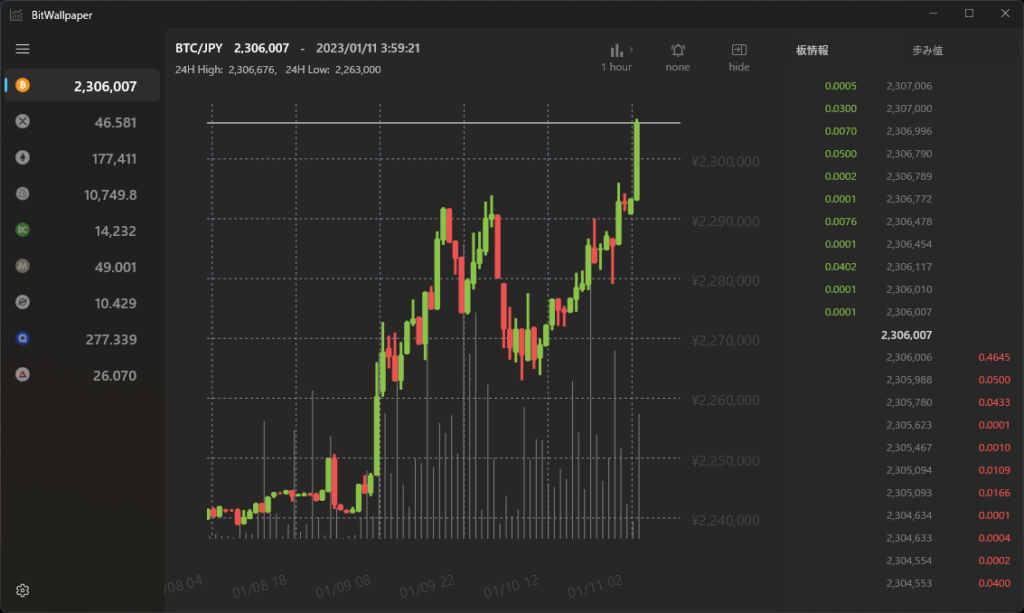Switch to the 板情報 tab
Image resolution: width=1024 pixels, height=613 pixels.
812,50
